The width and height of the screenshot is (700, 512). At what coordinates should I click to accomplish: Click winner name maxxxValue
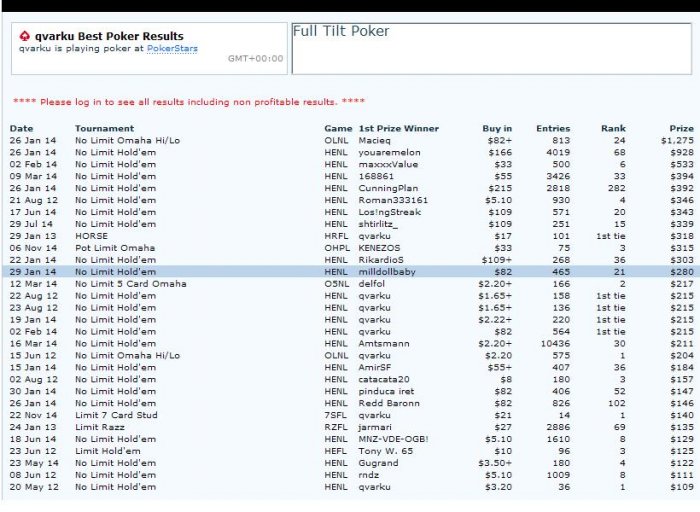(388, 164)
